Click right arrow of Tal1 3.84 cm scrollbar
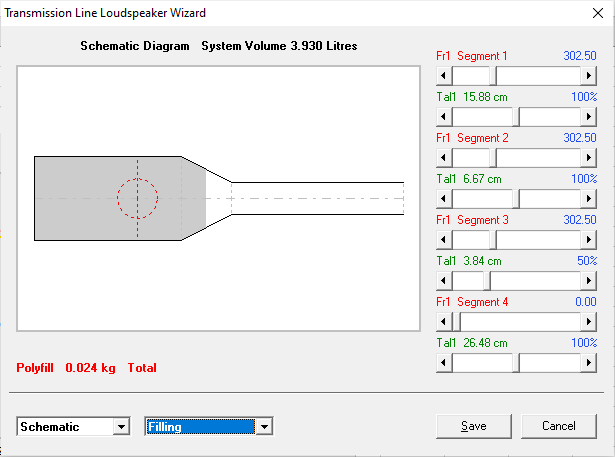 click(x=588, y=280)
